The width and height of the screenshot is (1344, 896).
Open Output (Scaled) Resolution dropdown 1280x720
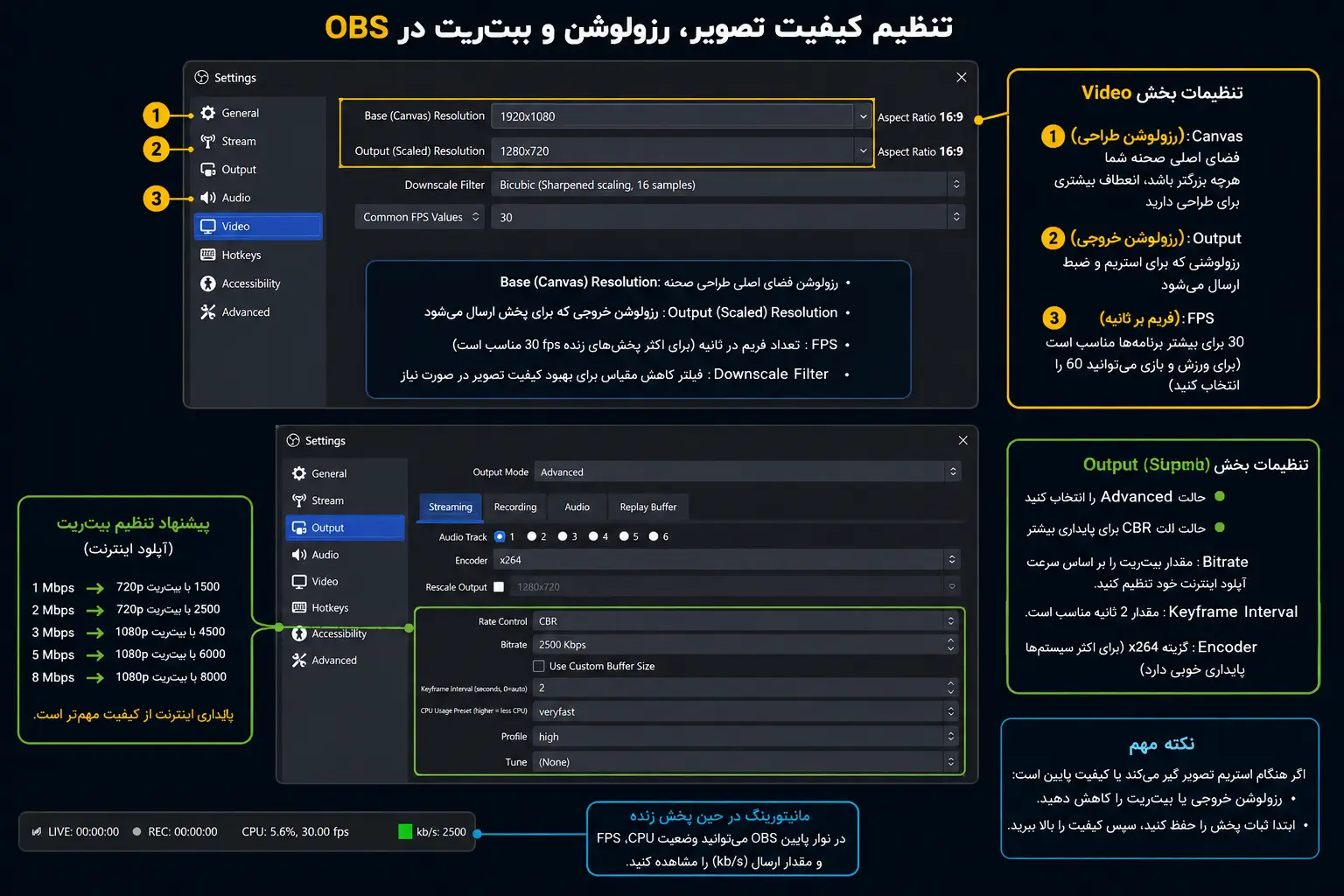click(x=682, y=150)
